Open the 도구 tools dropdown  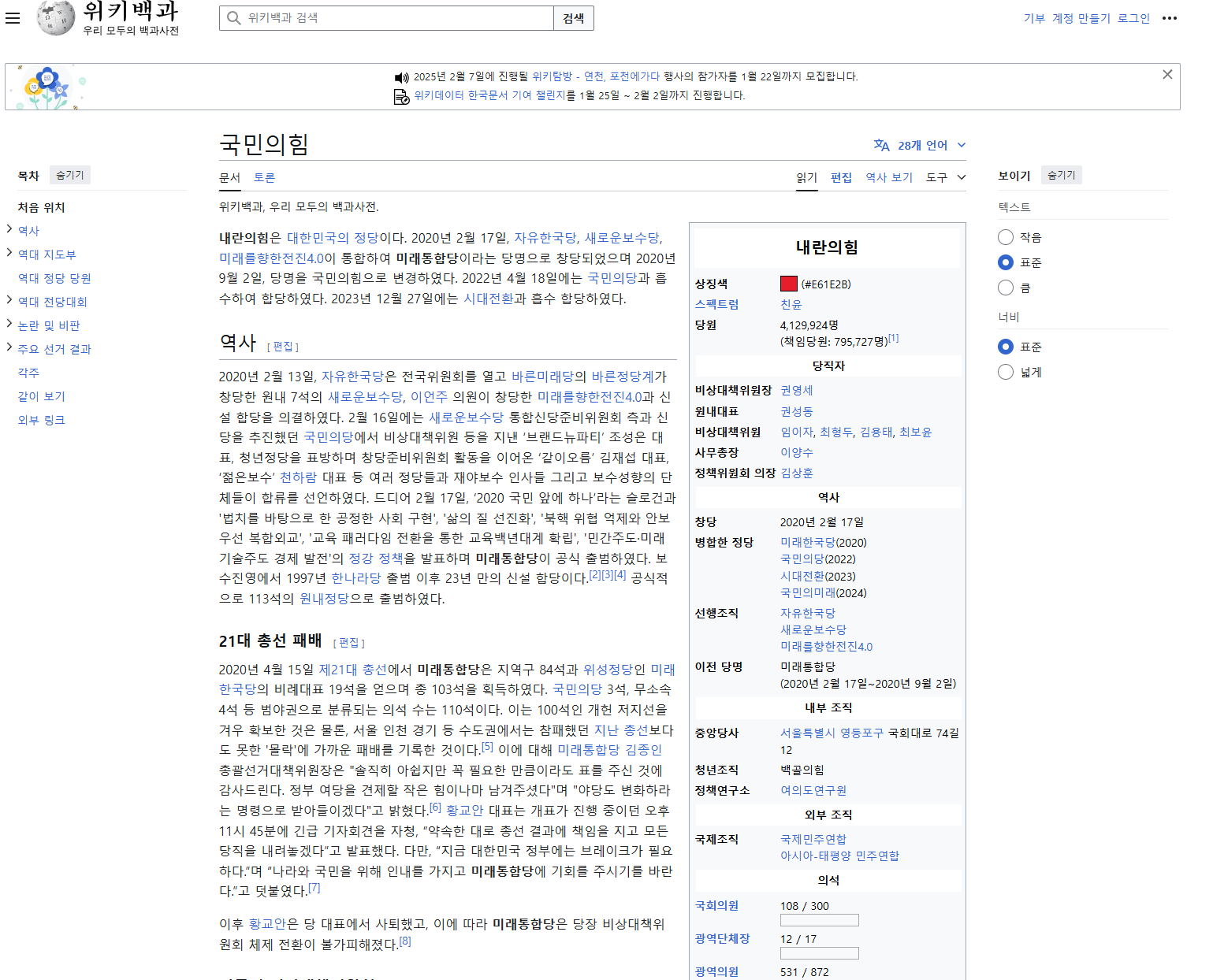946,177
